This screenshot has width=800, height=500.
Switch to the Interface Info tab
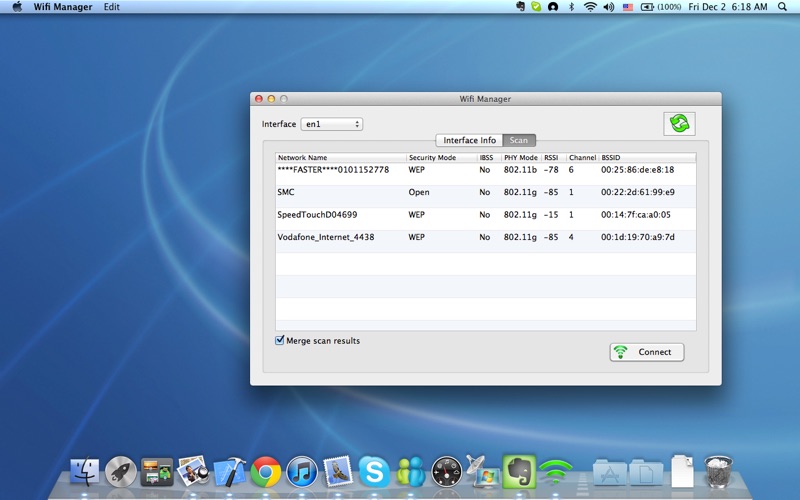[x=469, y=140]
